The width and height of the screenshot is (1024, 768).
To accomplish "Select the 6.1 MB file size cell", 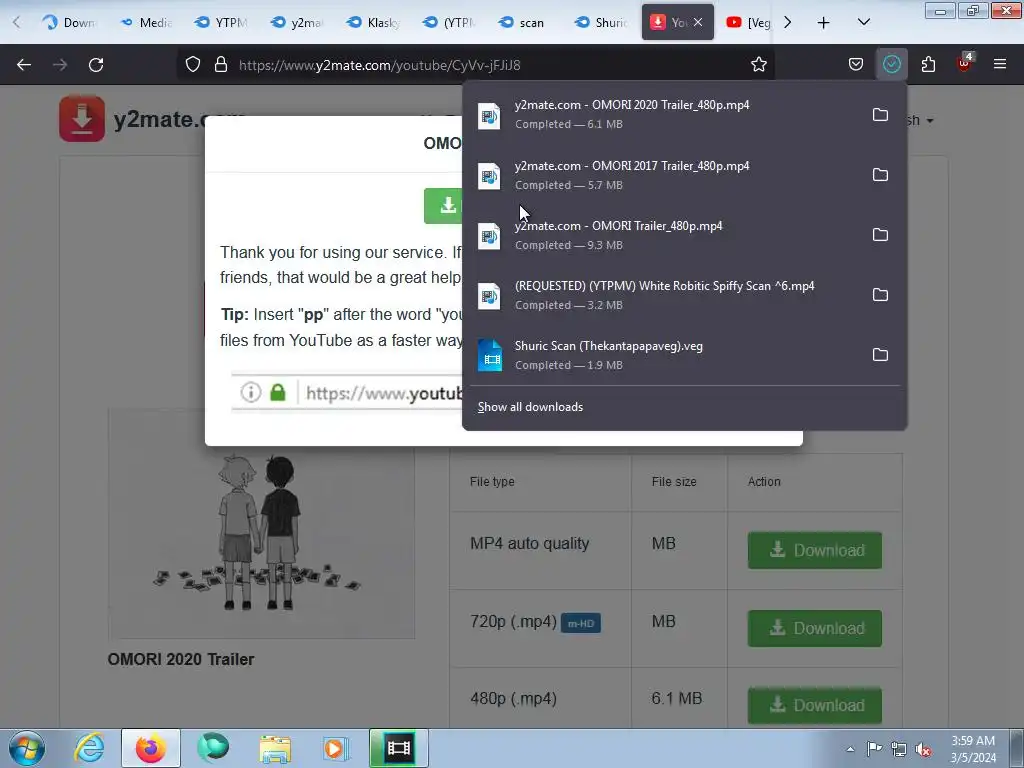I will click(x=677, y=698).
